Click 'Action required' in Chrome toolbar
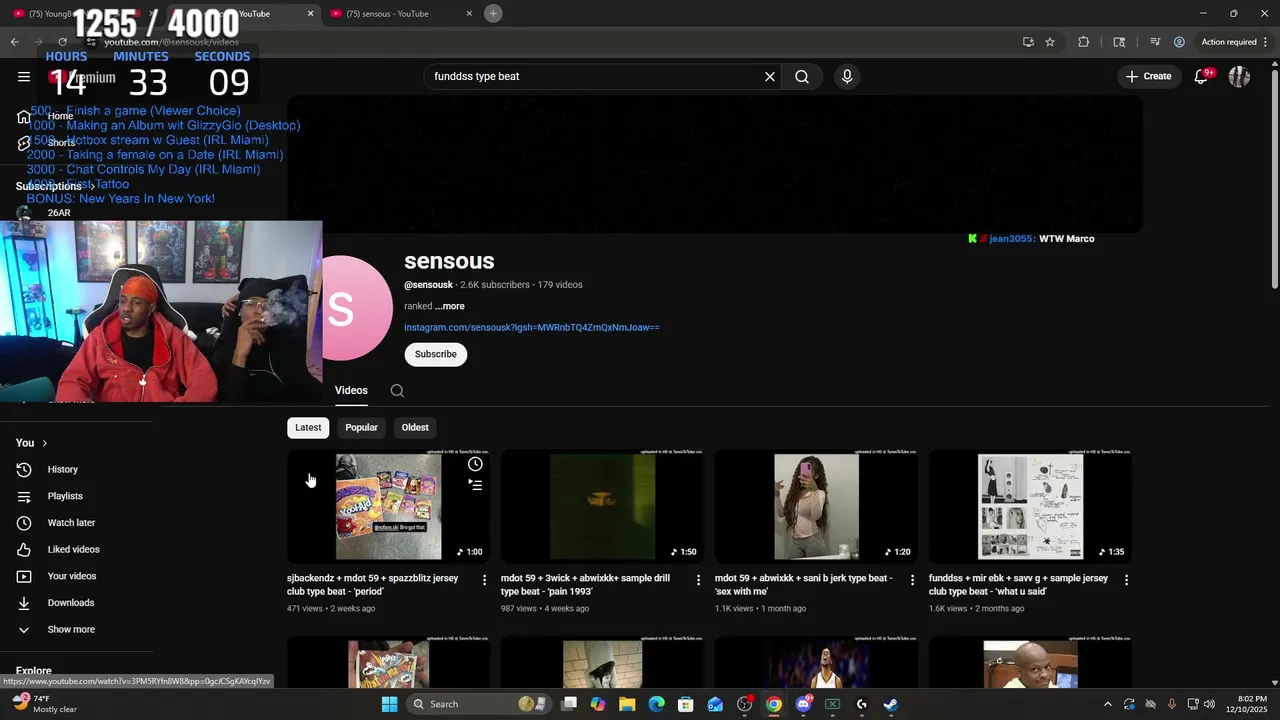Viewport: 1280px width, 720px height. pos(1228,42)
